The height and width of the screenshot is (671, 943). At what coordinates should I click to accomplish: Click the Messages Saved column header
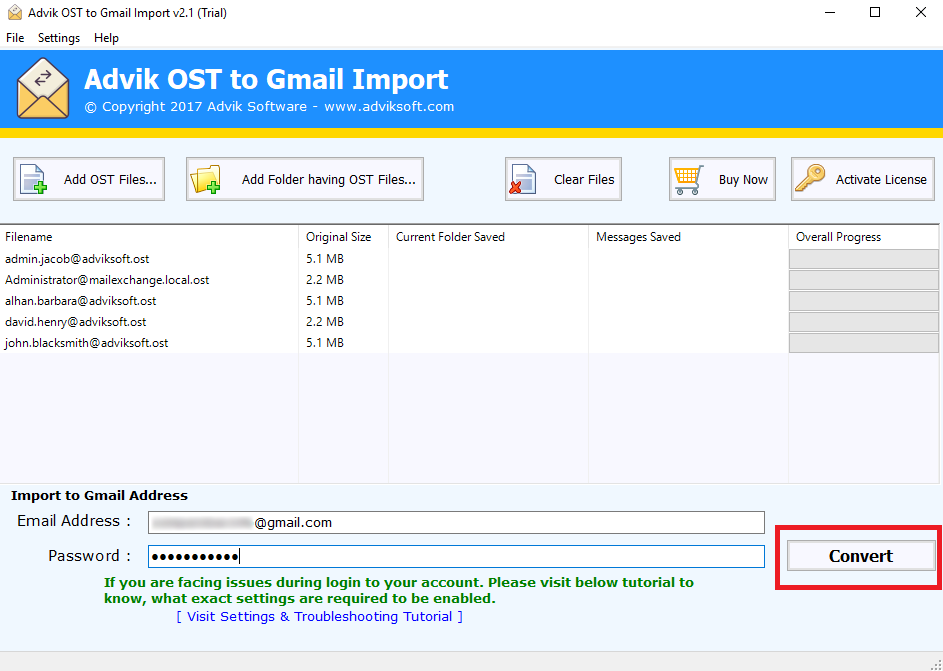(x=688, y=237)
